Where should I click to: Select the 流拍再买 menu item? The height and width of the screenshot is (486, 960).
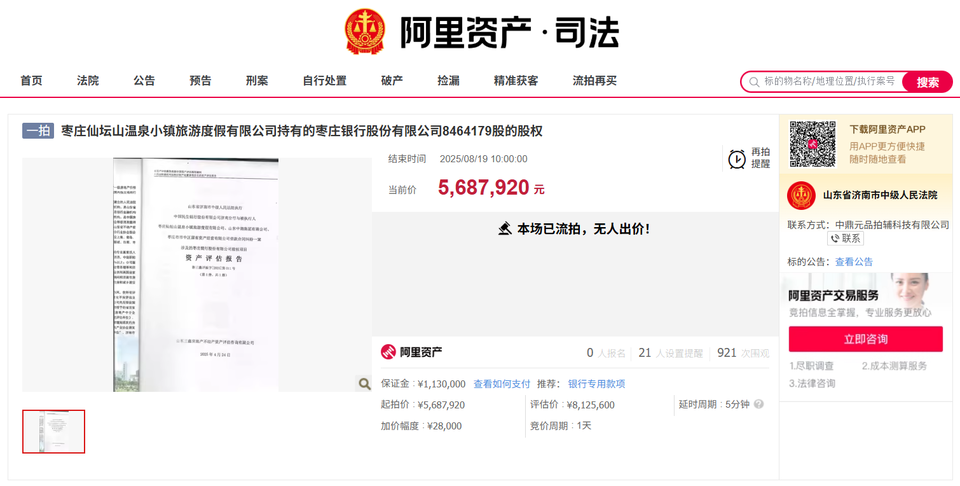(x=595, y=81)
